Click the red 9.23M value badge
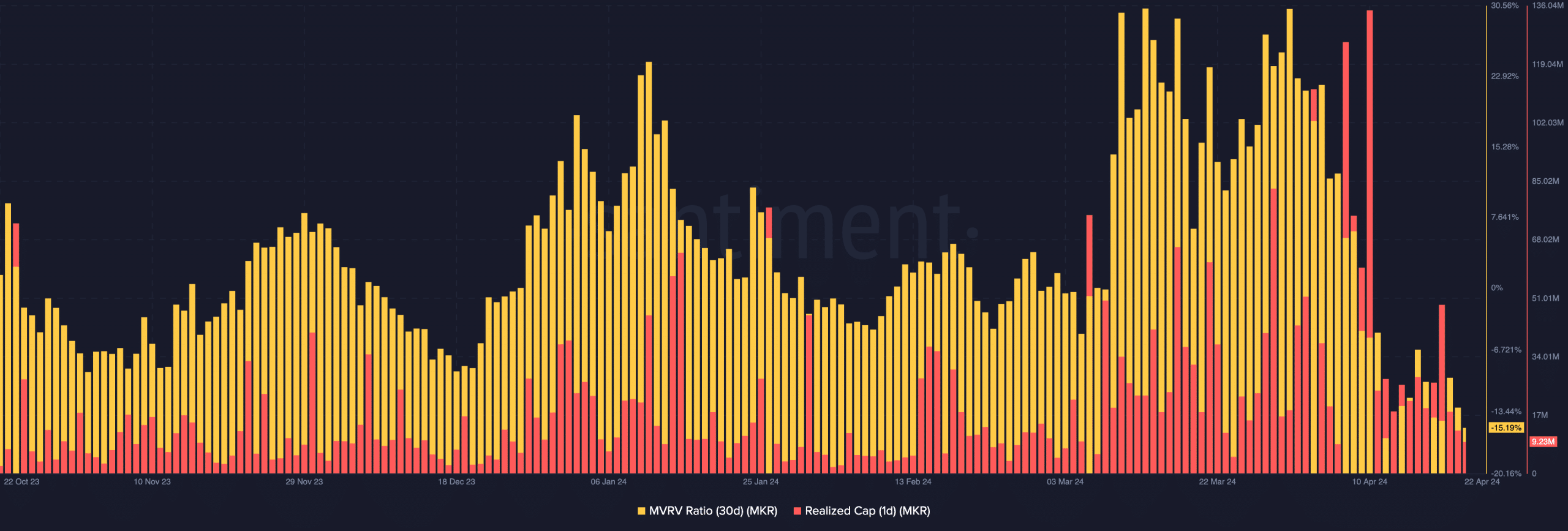 pyautogui.click(x=1543, y=442)
